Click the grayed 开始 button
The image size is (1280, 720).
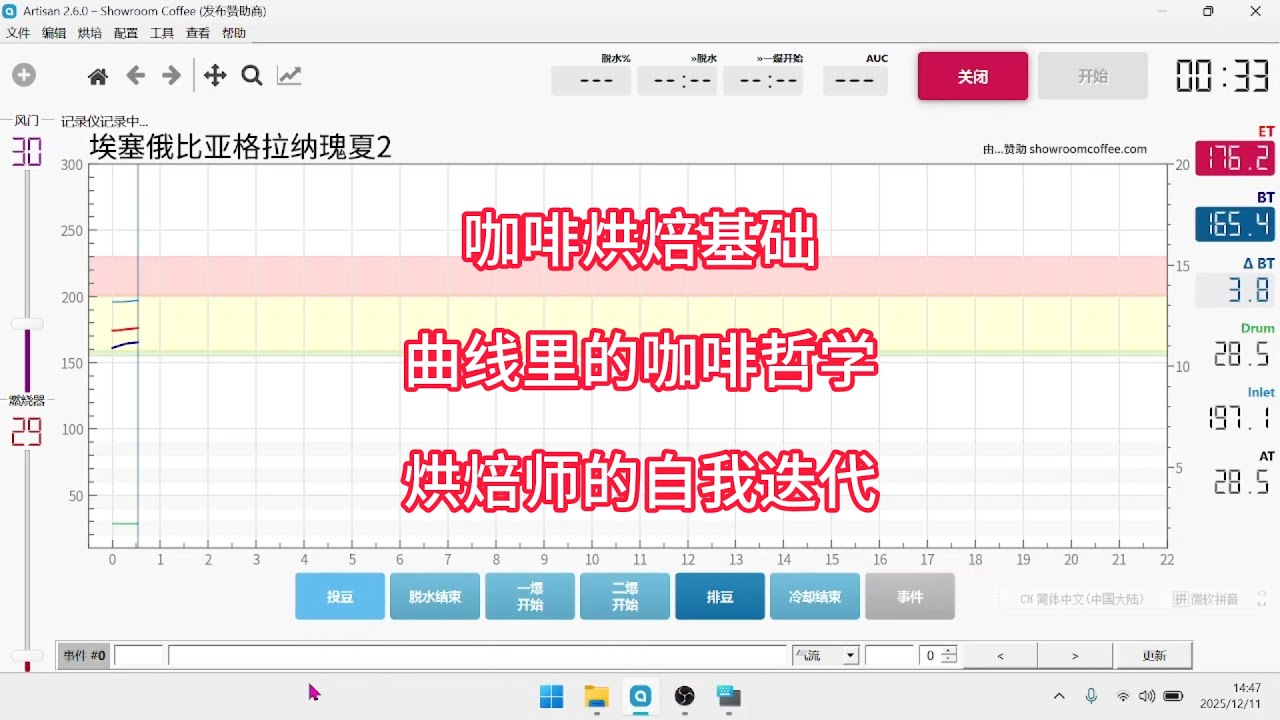[1093, 76]
